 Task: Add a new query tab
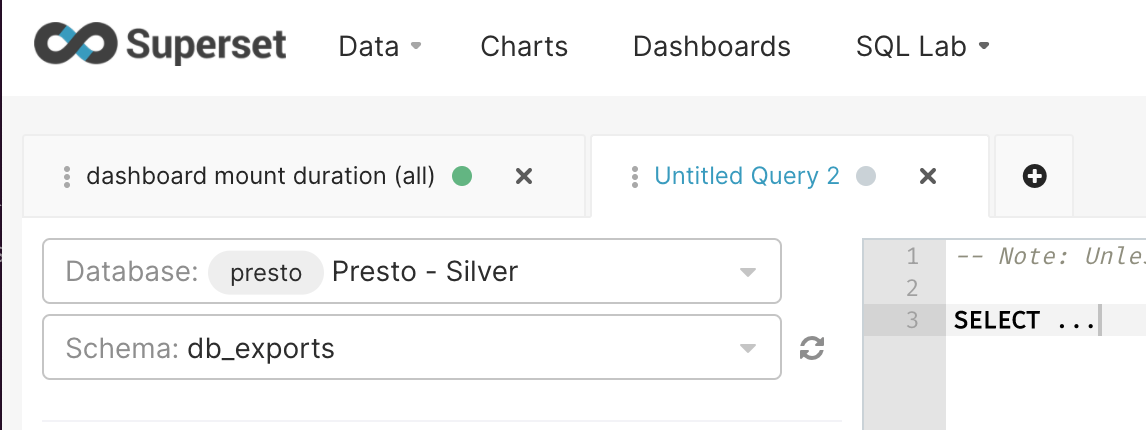pyautogui.click(x=1035, y=177)
